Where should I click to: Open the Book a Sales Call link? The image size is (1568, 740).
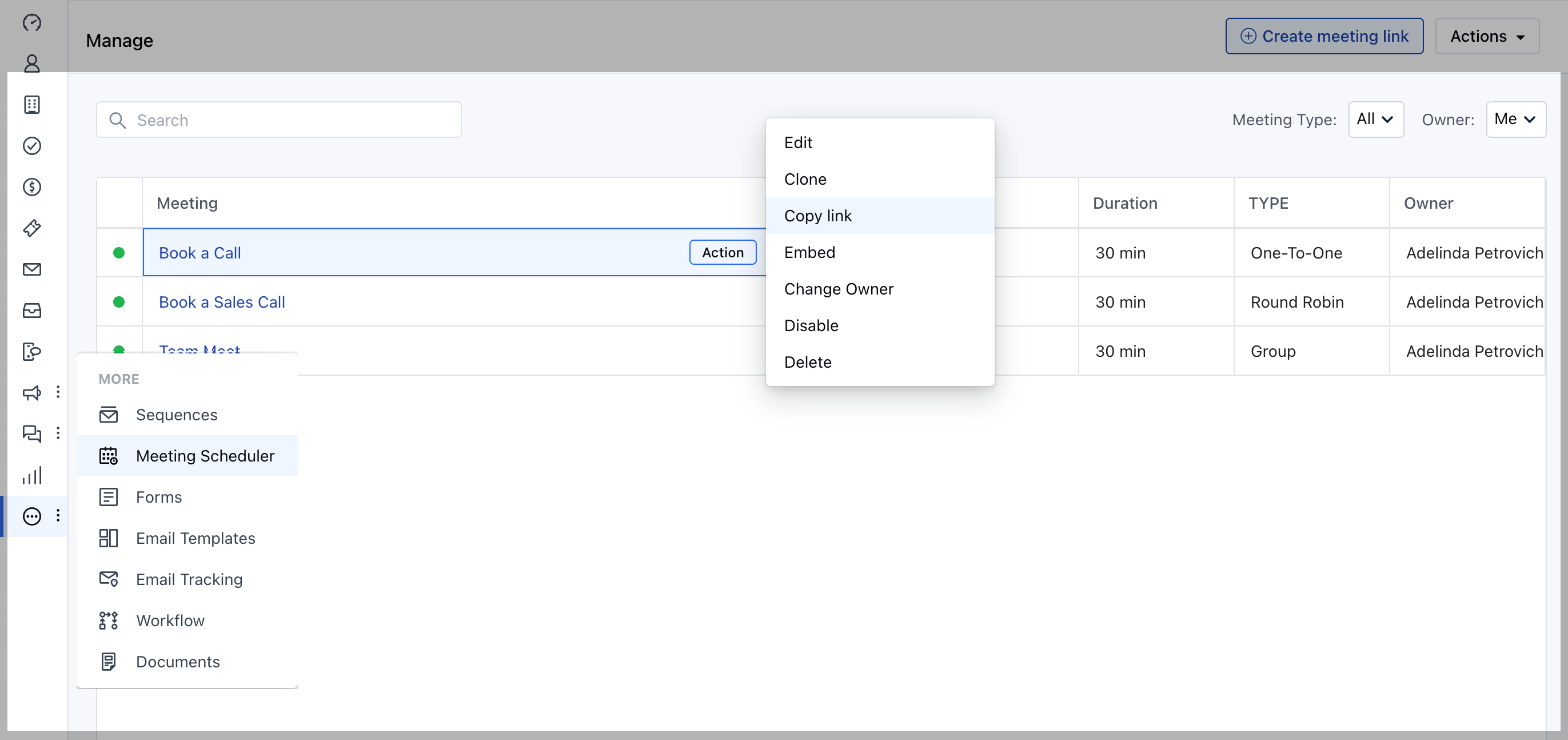tap(222, 302)
